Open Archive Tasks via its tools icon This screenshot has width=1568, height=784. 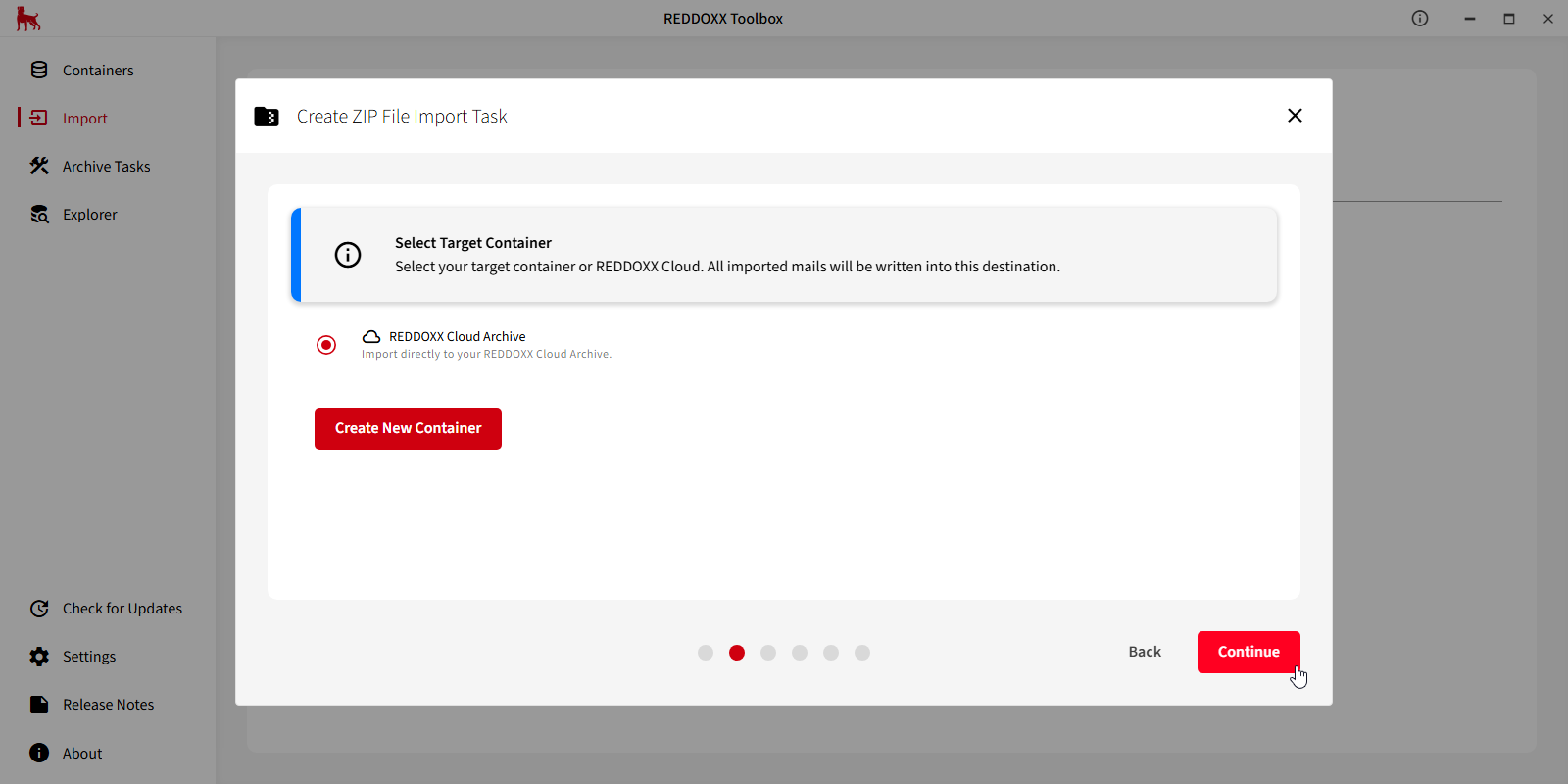click(39, 166)
